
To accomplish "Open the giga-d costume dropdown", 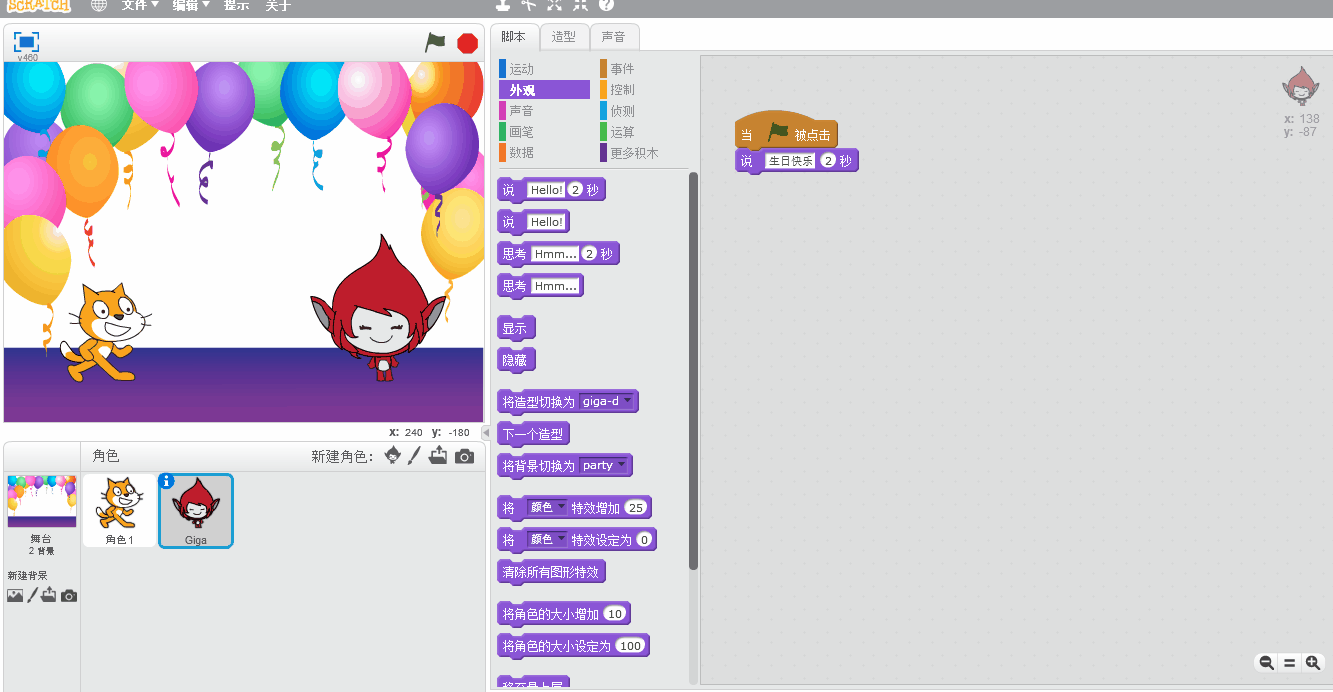I will (x=607, y=401).
